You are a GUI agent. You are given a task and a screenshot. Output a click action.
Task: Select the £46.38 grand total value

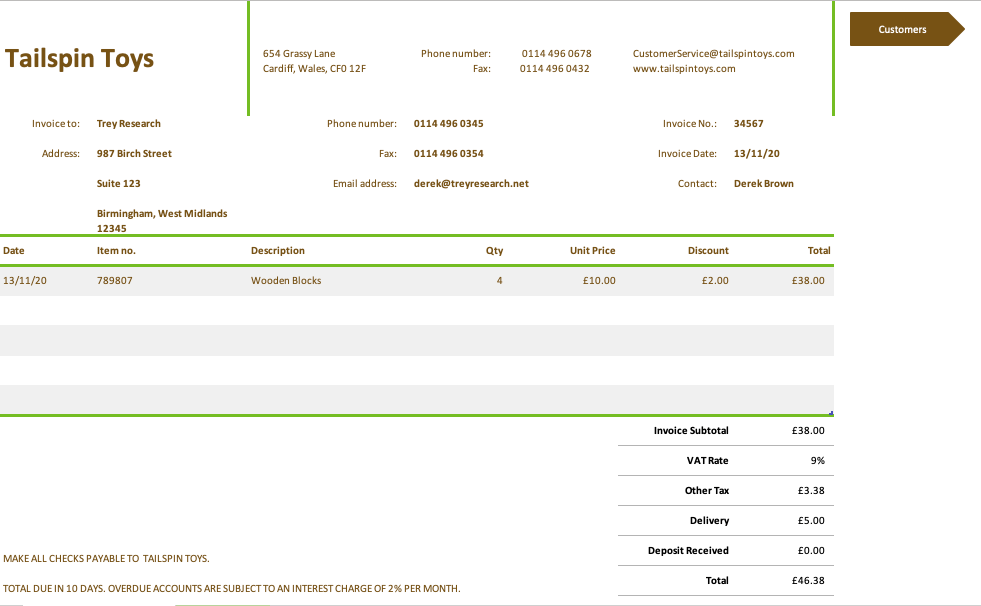(808, 581)
